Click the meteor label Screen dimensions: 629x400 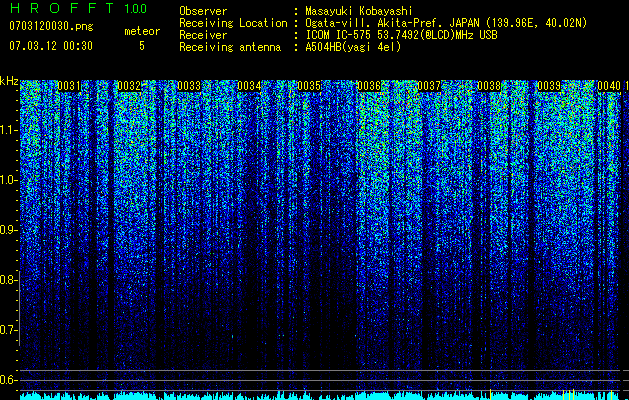point(142,31)
